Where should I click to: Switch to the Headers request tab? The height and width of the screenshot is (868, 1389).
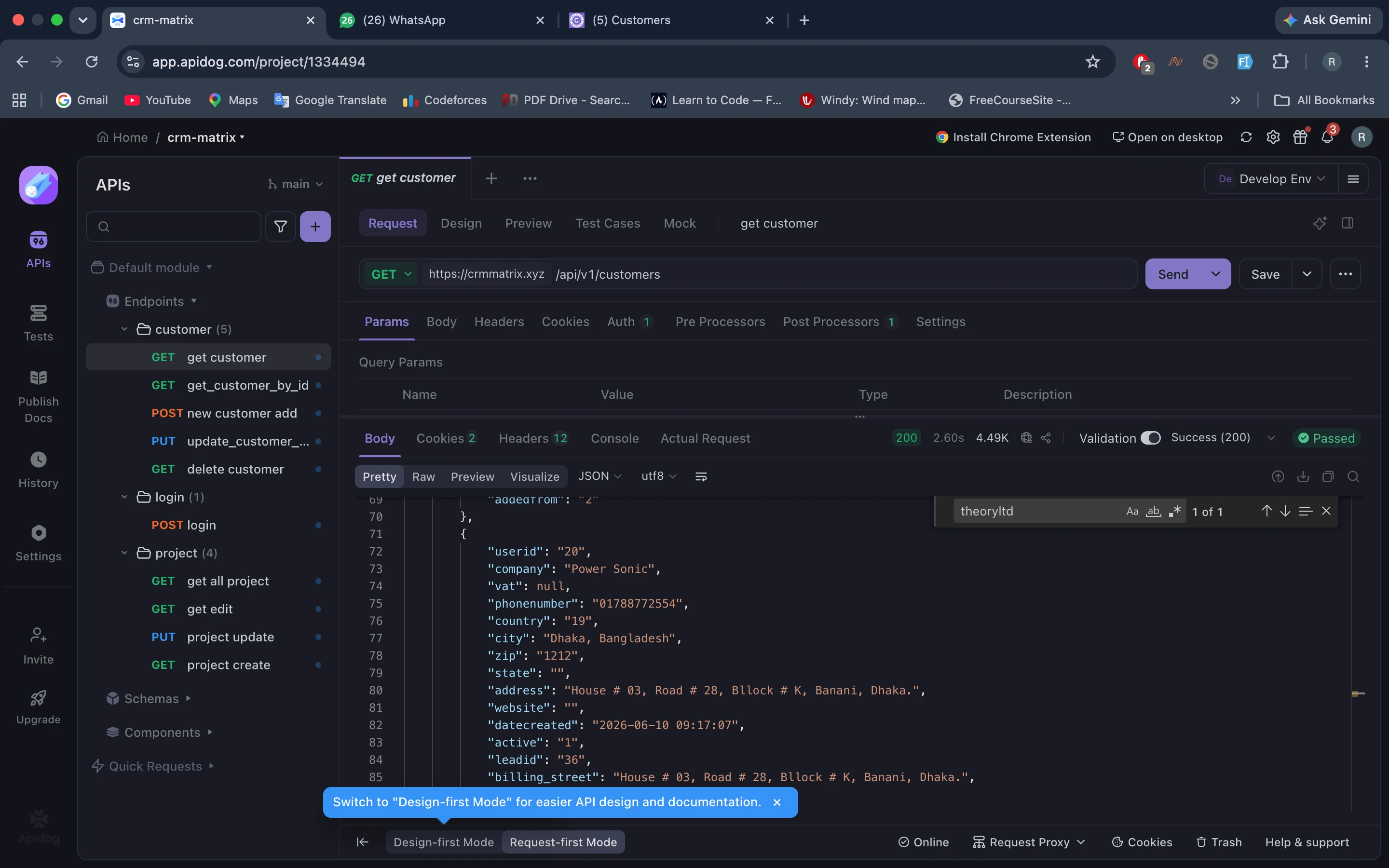pos(499,322)
